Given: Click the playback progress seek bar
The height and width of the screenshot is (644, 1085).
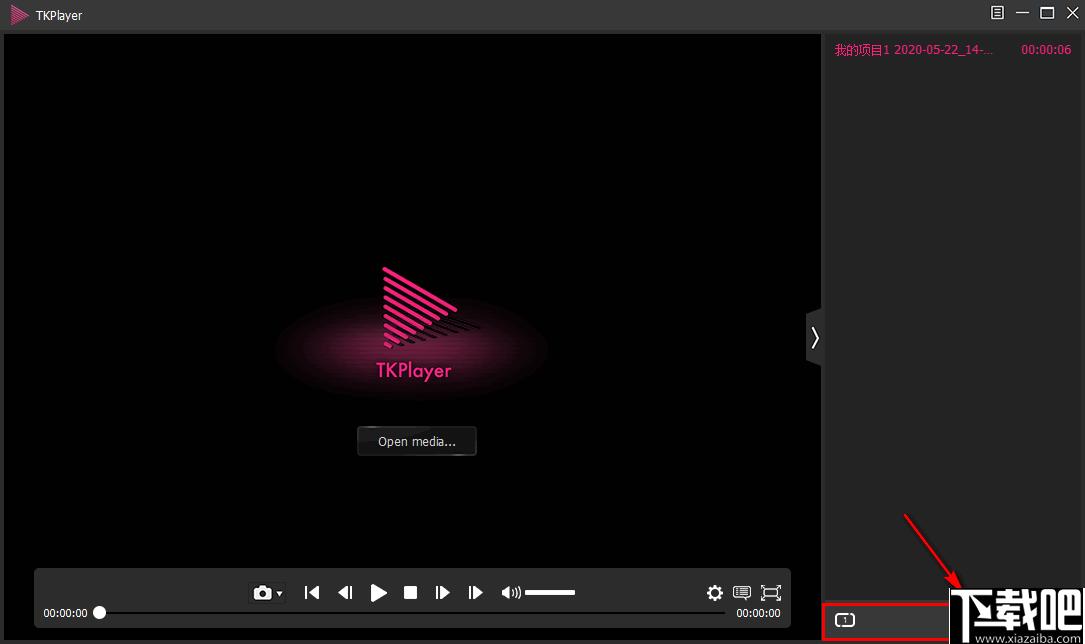Looking at the screenshot, I should (x=410, y=613).
